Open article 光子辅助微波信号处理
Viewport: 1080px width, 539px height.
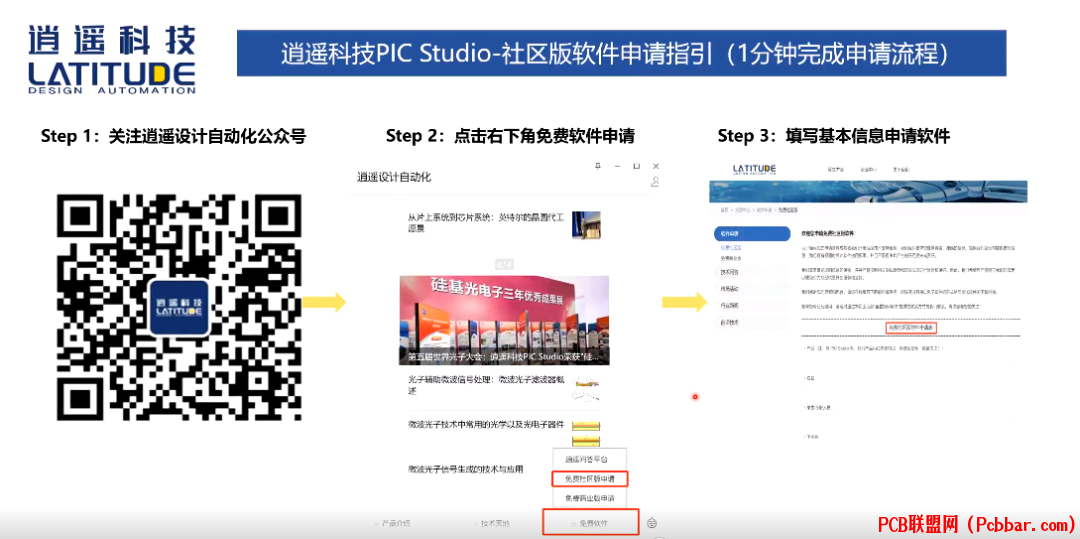coord(486,385)
